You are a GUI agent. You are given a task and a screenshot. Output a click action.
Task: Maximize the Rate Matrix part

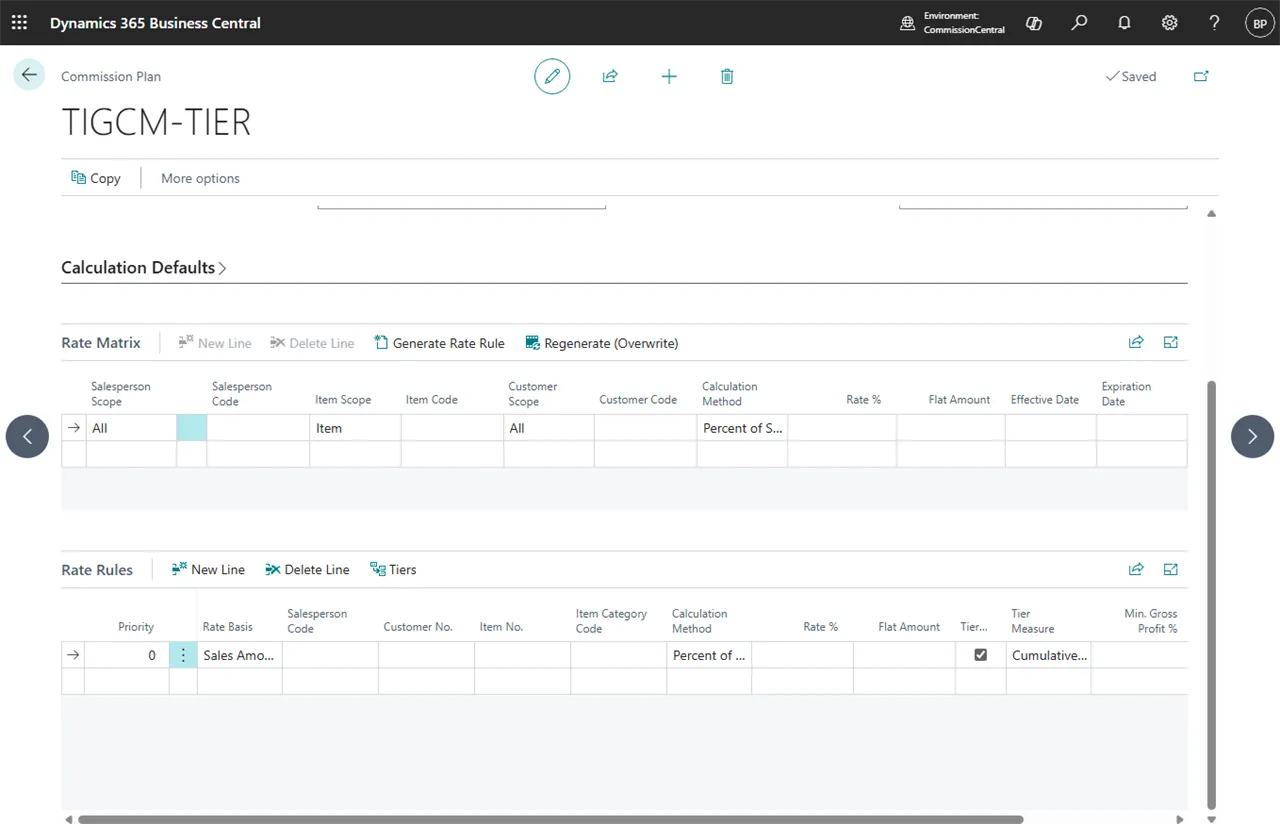(1171, 342)
